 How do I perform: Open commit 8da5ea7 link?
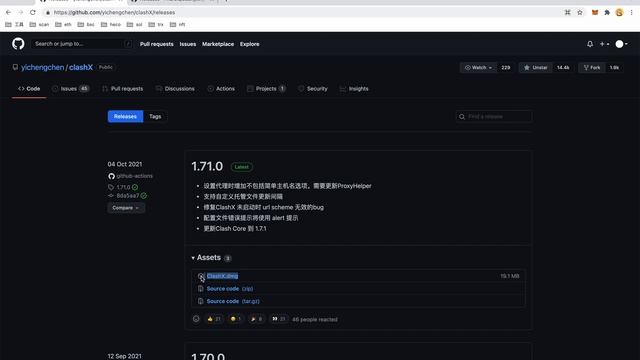(x=127, y=196)
